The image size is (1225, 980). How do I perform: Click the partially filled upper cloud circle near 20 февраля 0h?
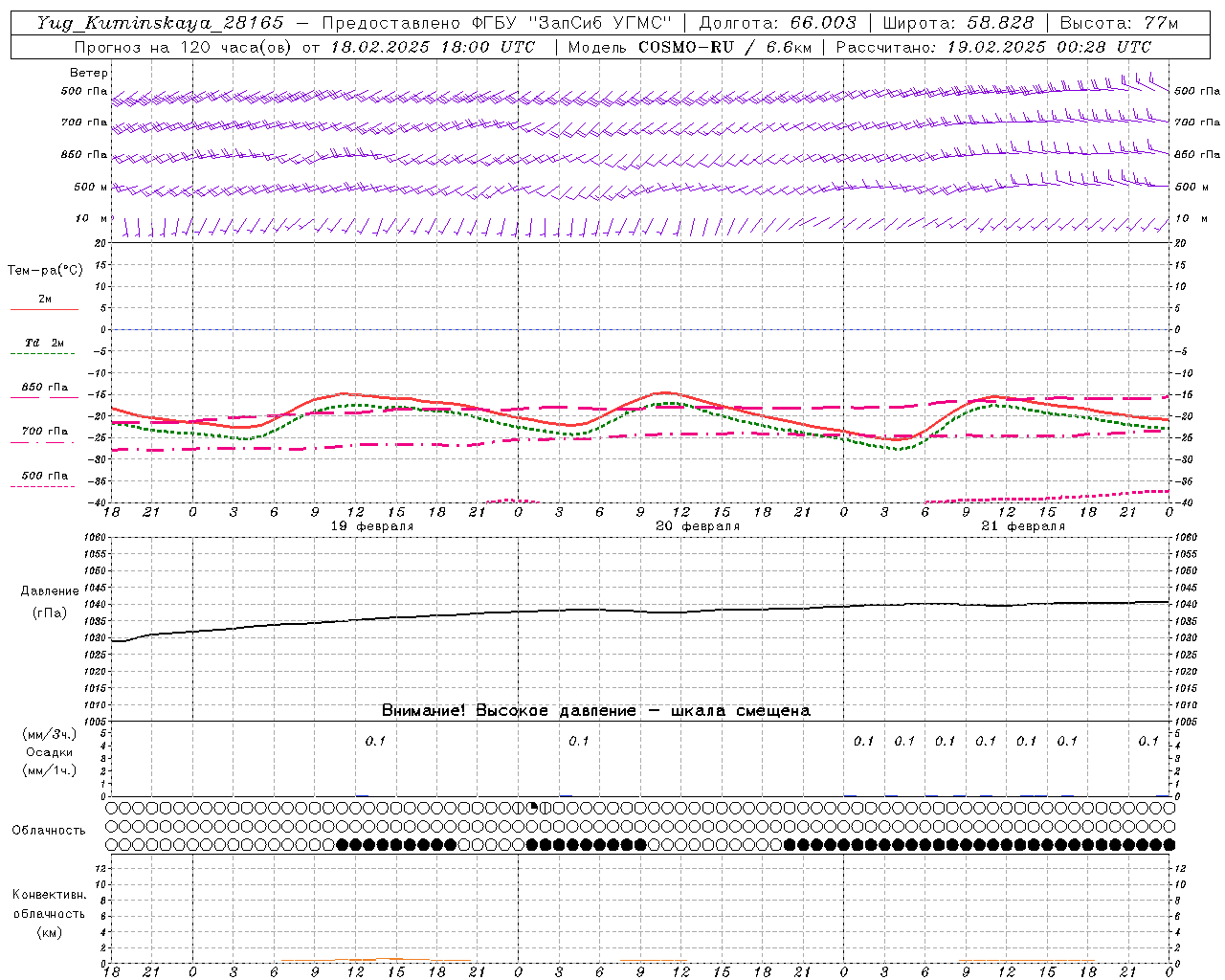(532, 808)
